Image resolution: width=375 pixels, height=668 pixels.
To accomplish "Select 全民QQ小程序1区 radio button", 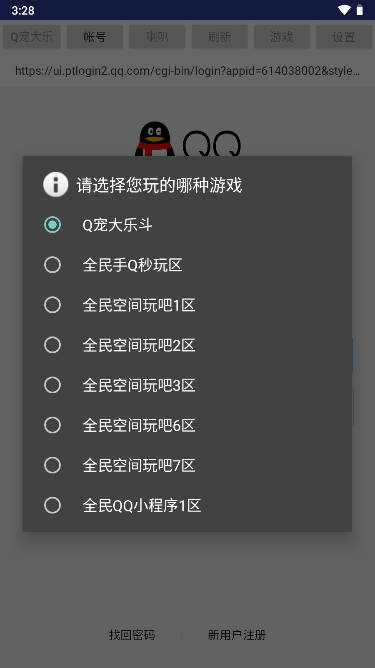I will 187,505.
